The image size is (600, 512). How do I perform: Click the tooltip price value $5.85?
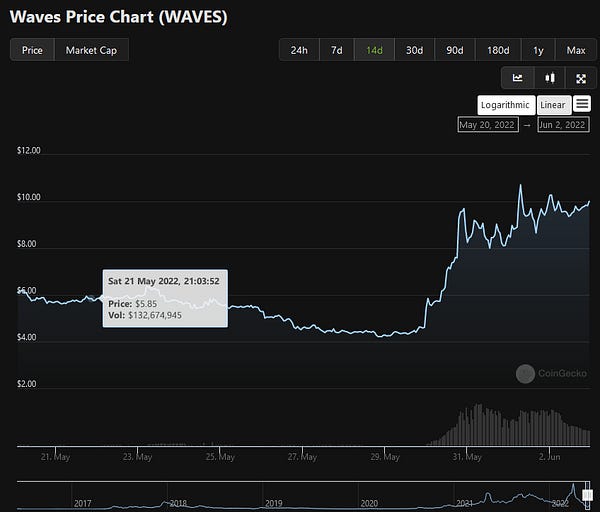146,304
